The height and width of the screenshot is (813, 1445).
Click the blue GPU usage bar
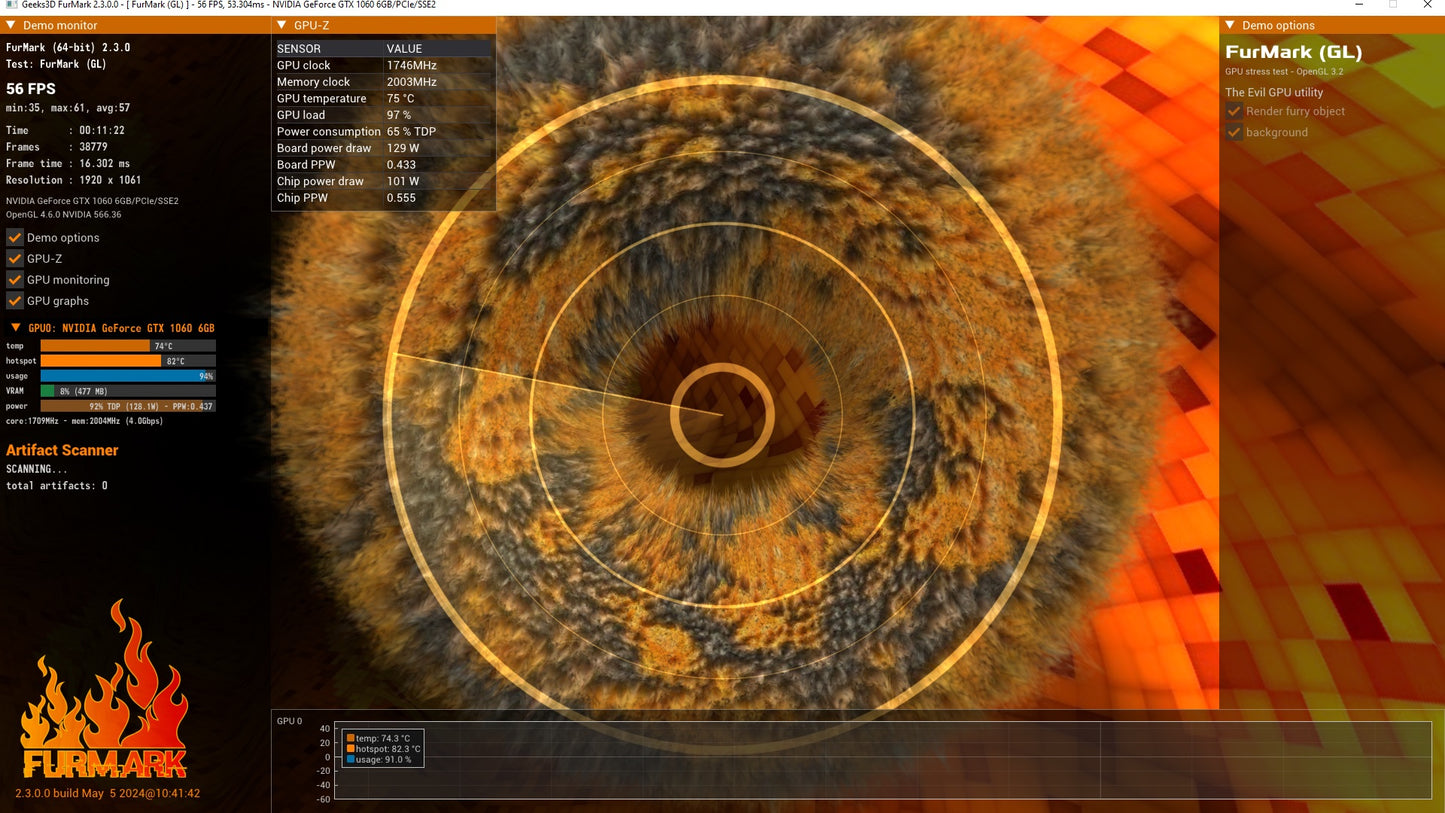point(128,376)
